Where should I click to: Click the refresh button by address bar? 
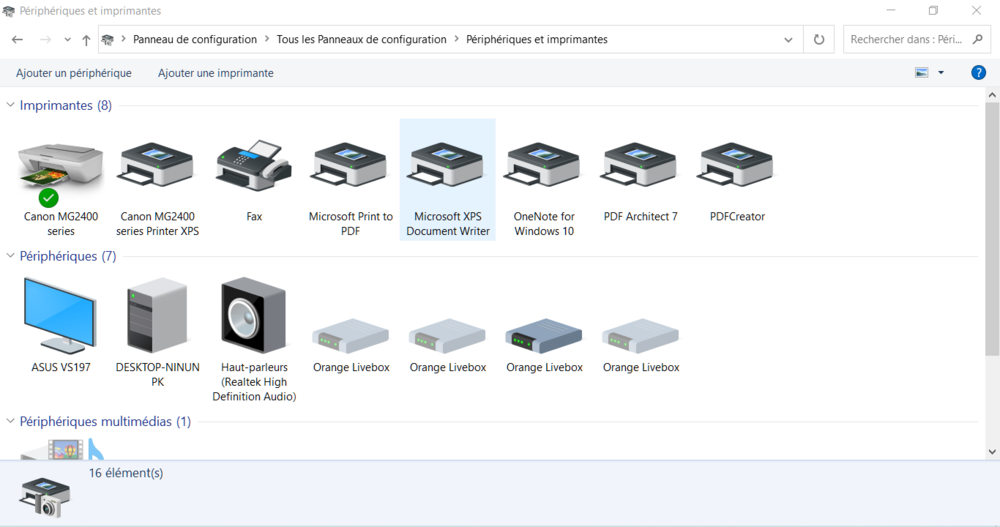point(819,40)
